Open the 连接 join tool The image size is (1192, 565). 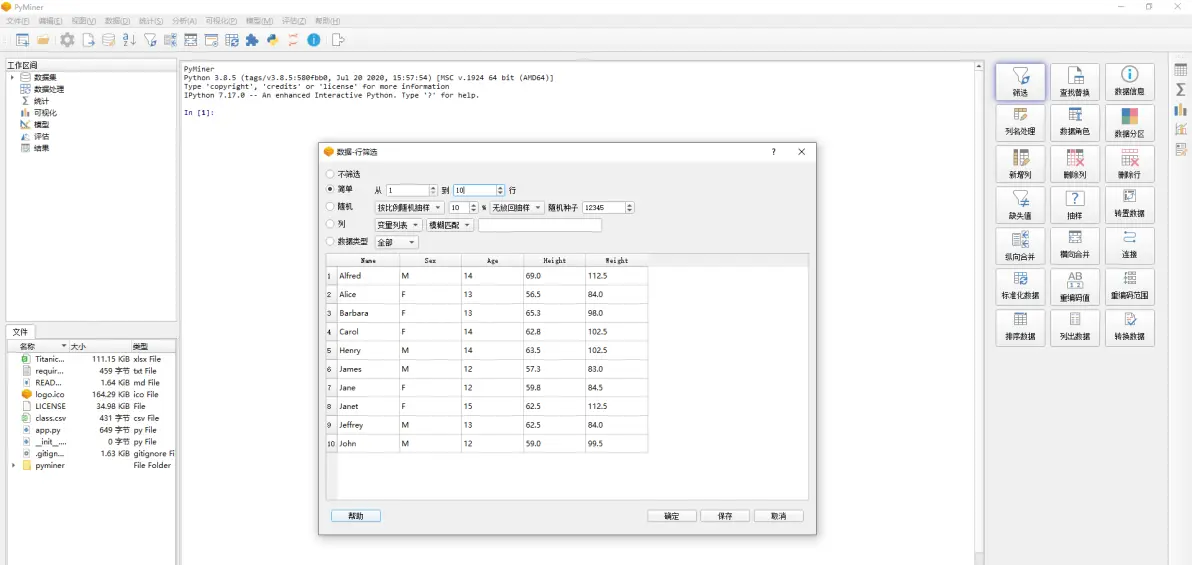1130,246
